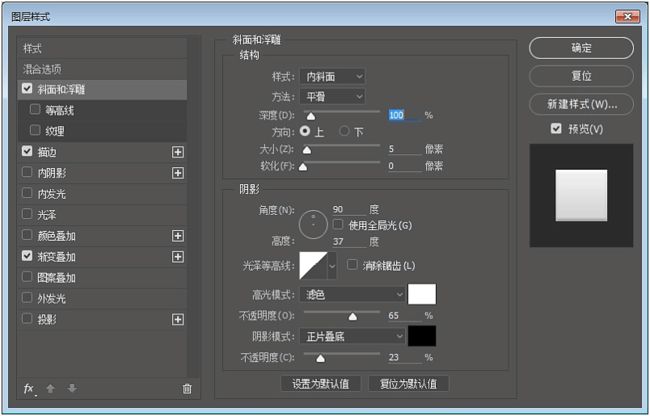Open the 外发光 effect settings

click(x=52, y=299)
